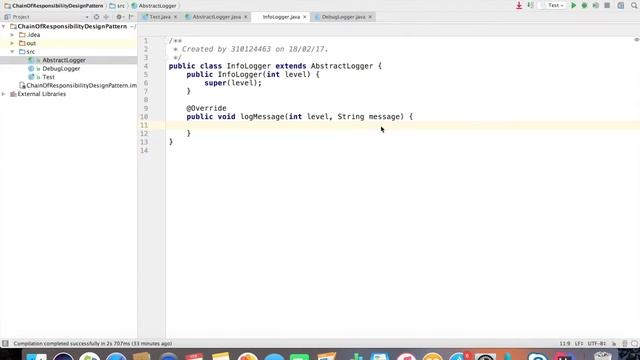Click DebugLogger class icon in tree

(31, 69)
